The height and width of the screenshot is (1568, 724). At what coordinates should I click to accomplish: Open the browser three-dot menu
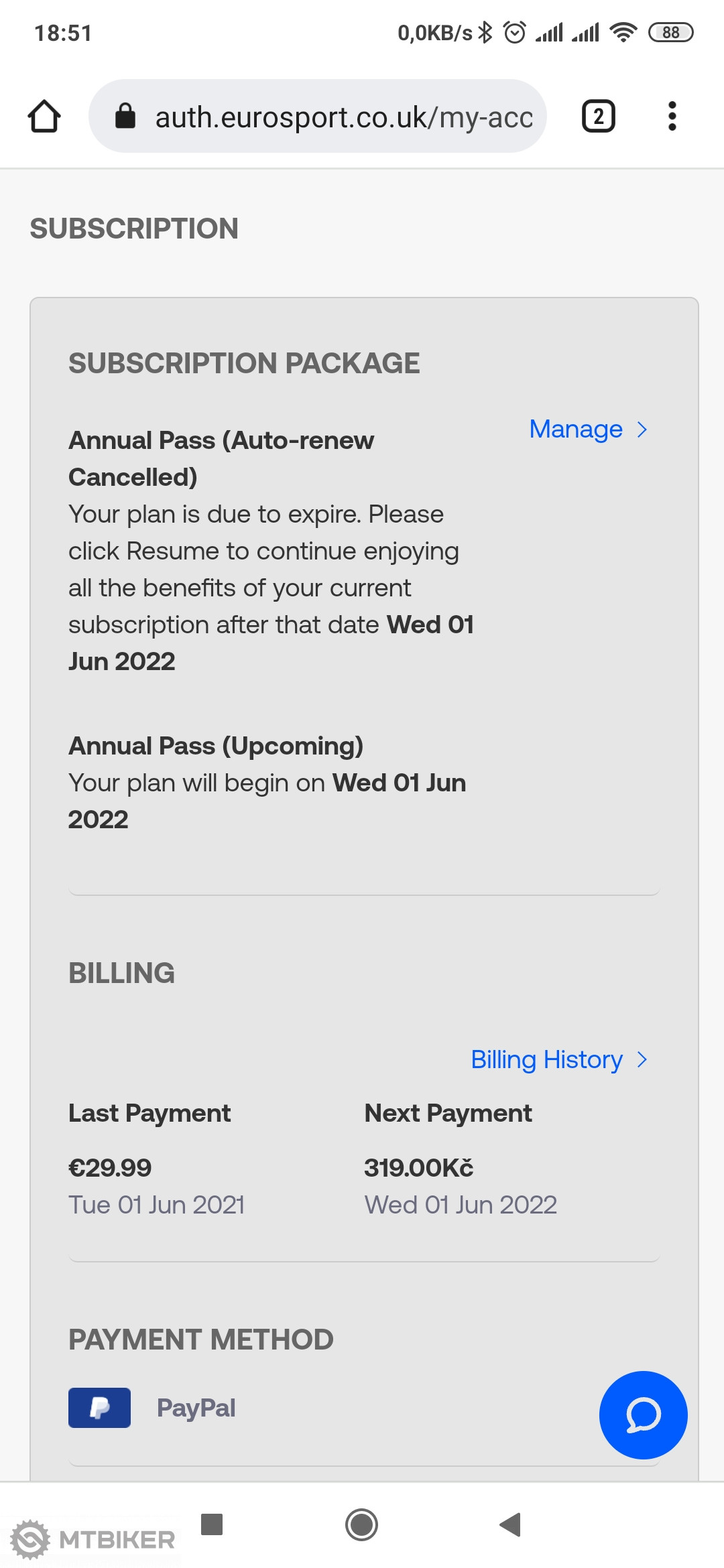(672, 117)
